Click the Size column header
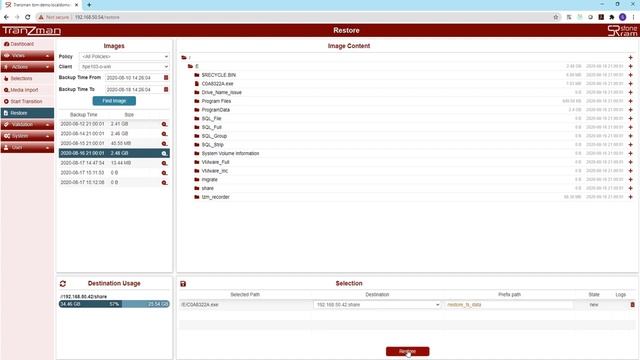The image size is (640, 360). (x=129, y=115)
